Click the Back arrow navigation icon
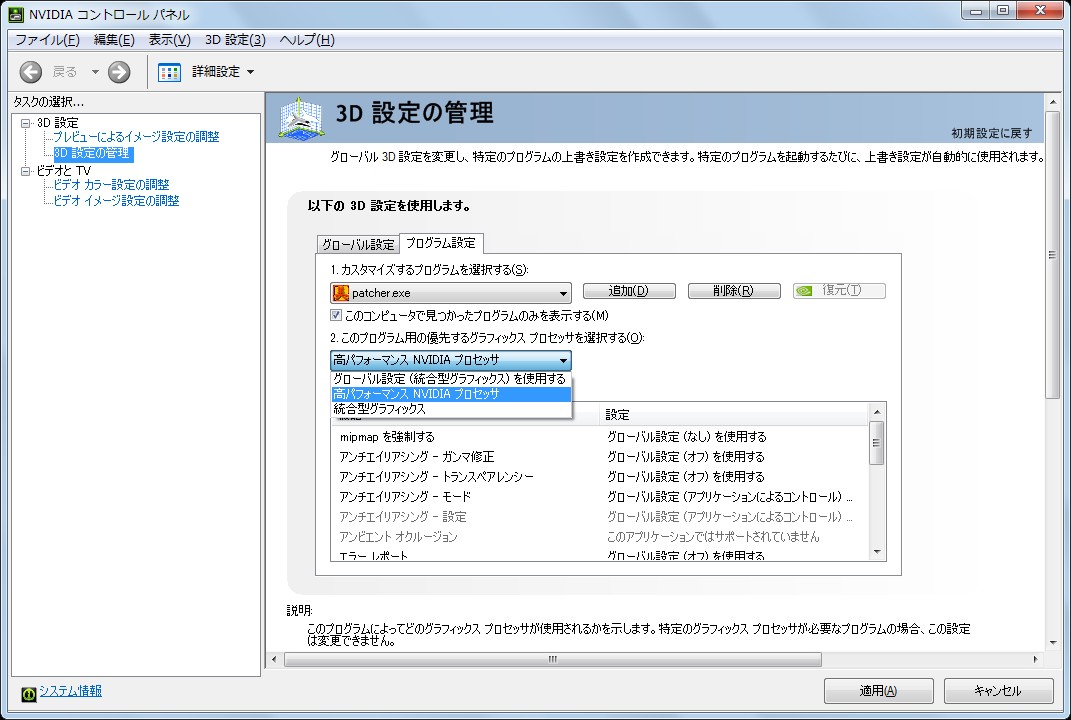 tap(31, 72)
